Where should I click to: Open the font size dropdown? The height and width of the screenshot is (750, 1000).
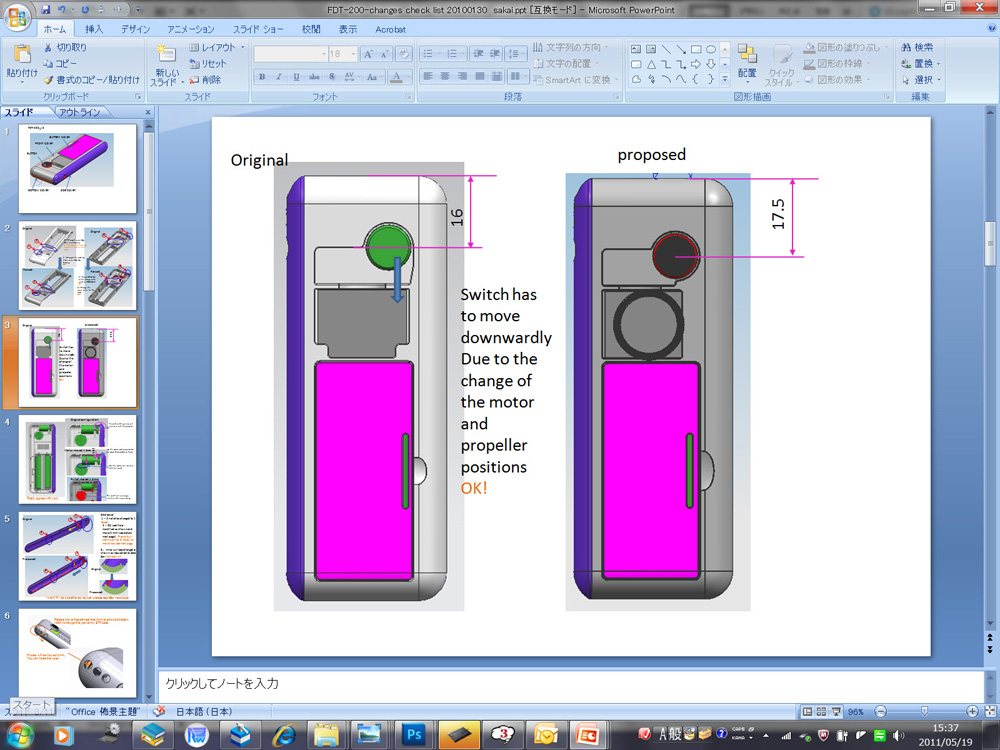coord(351,54)
